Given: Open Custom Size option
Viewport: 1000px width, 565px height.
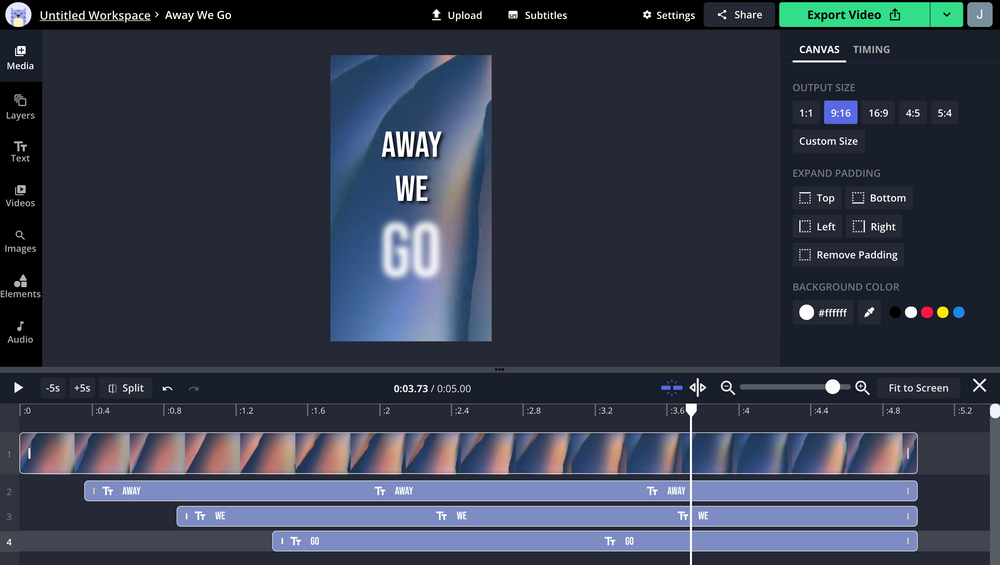Looking at the screenshot, I should click(828, 141).
